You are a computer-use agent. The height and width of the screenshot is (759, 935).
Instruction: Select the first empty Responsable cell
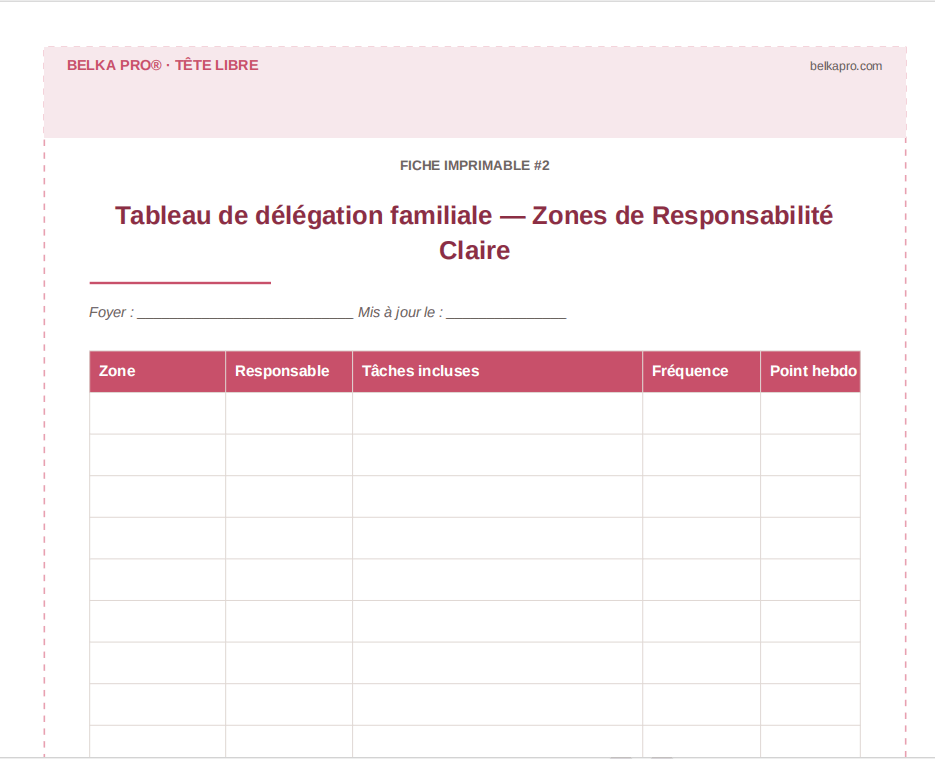pyautogui.click(x=288, y=412)
